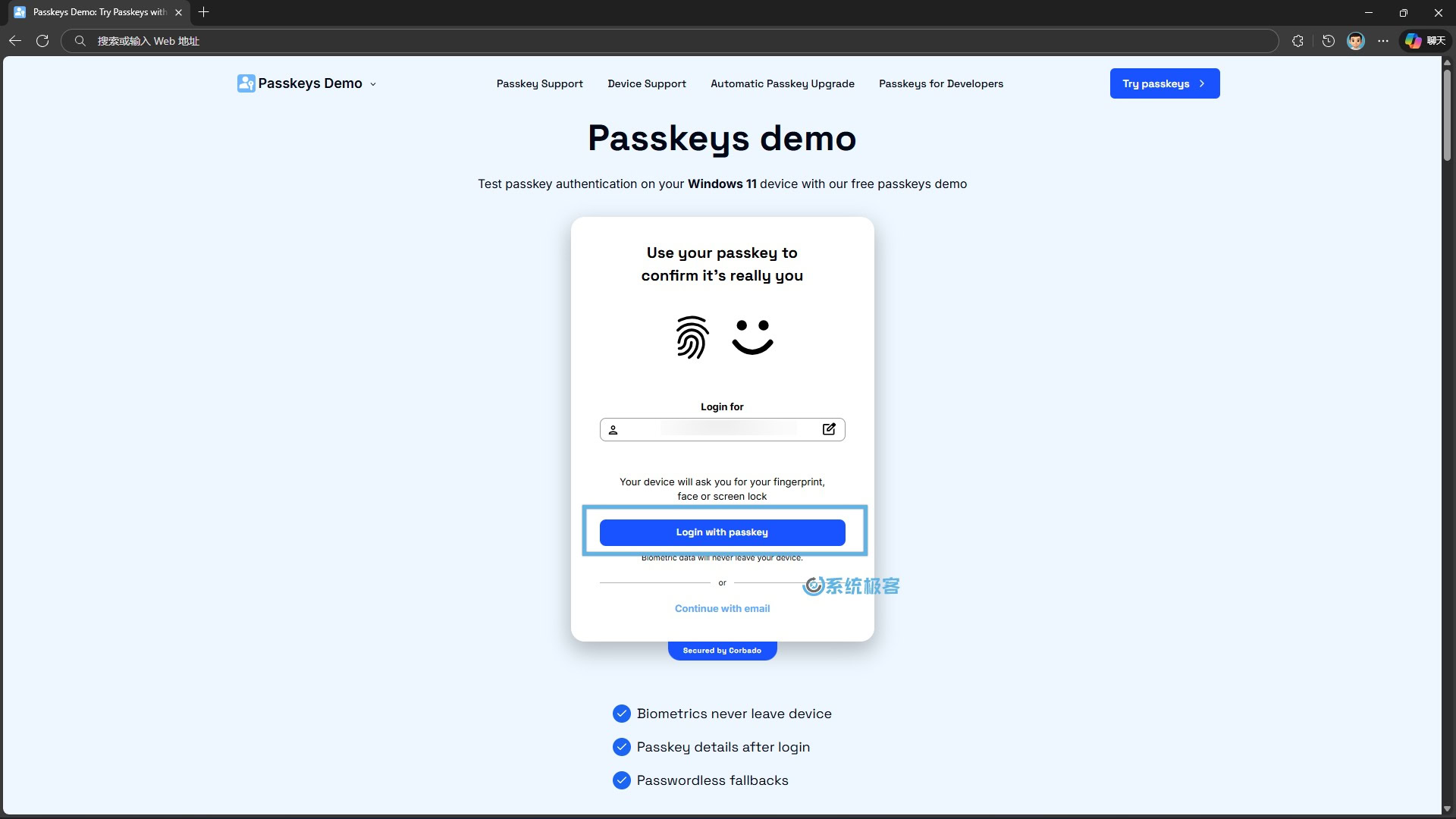
Task: Click the search icon in the address bar
Action: [x=80, y=41]
